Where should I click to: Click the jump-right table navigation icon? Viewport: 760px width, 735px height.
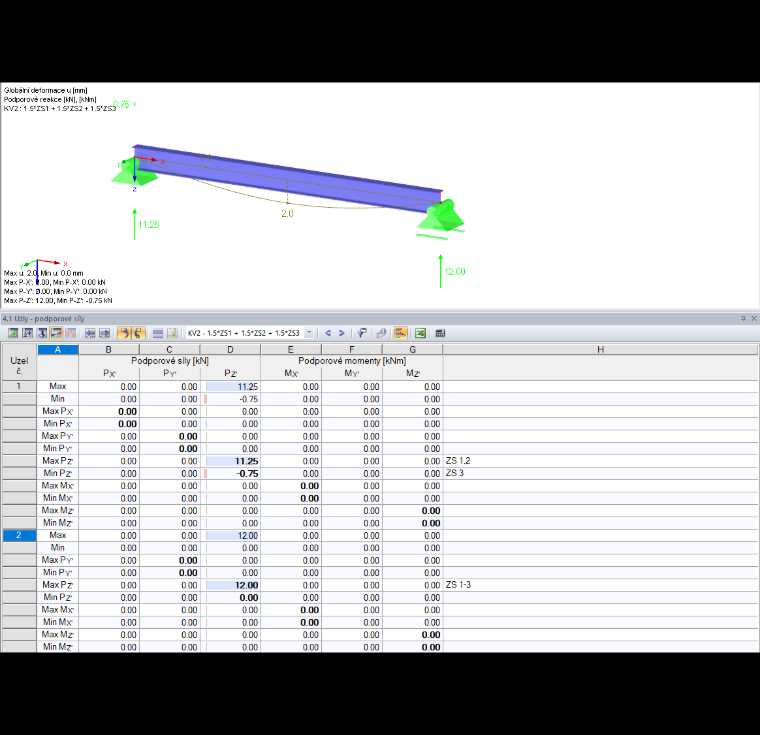(x=105, y=333)
